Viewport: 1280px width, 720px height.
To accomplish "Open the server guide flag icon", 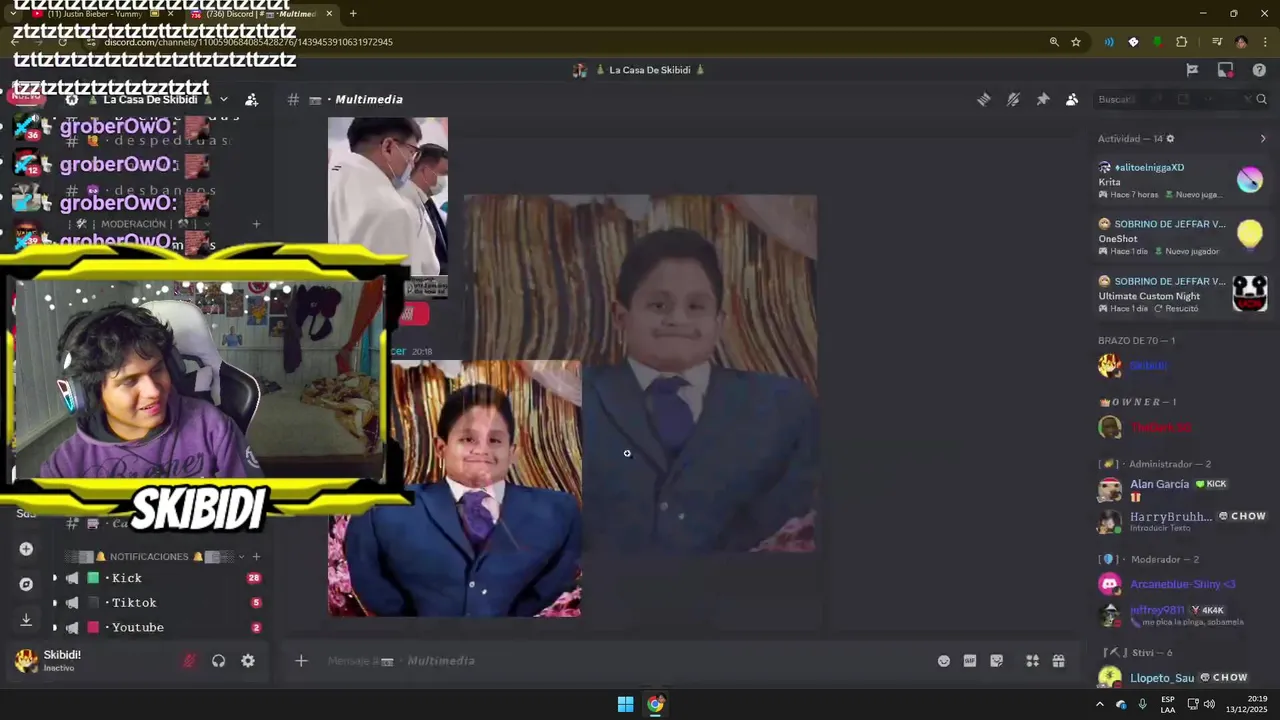I will coord(1192,70).
